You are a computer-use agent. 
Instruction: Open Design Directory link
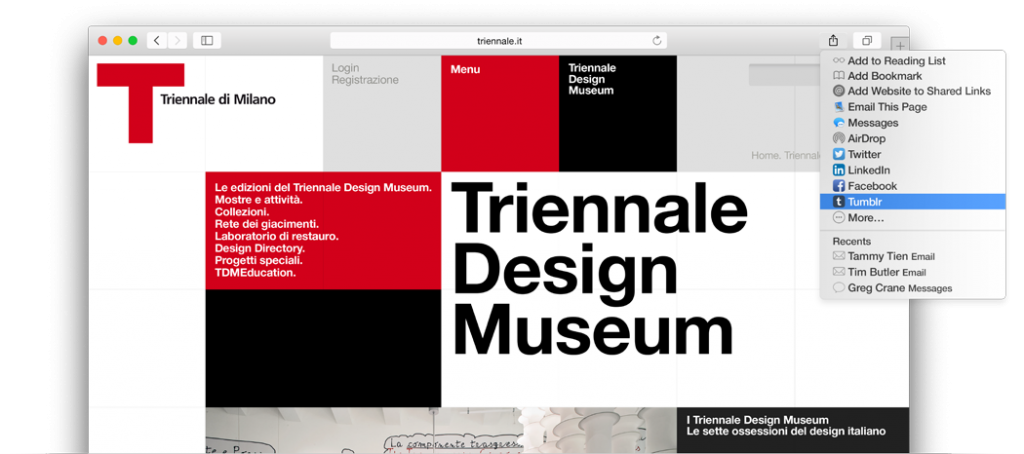coord(260,248)
